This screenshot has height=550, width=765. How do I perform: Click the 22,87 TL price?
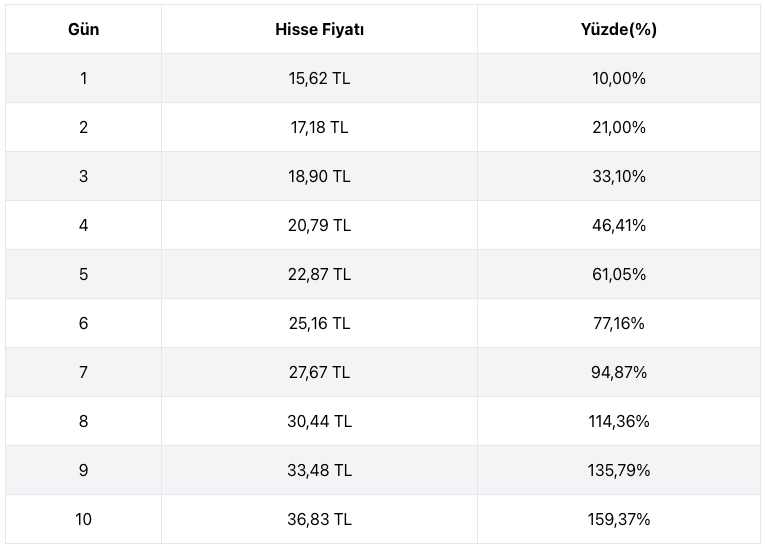(x=319, y=274)
